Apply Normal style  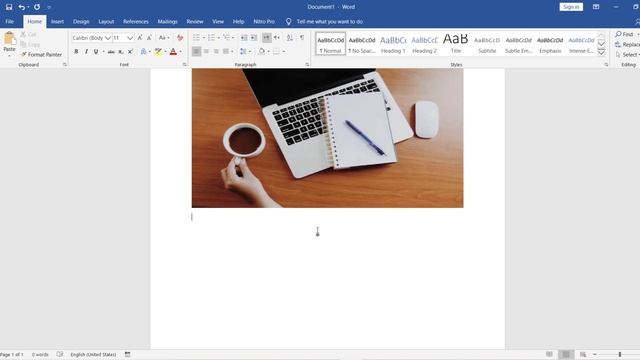331,43
